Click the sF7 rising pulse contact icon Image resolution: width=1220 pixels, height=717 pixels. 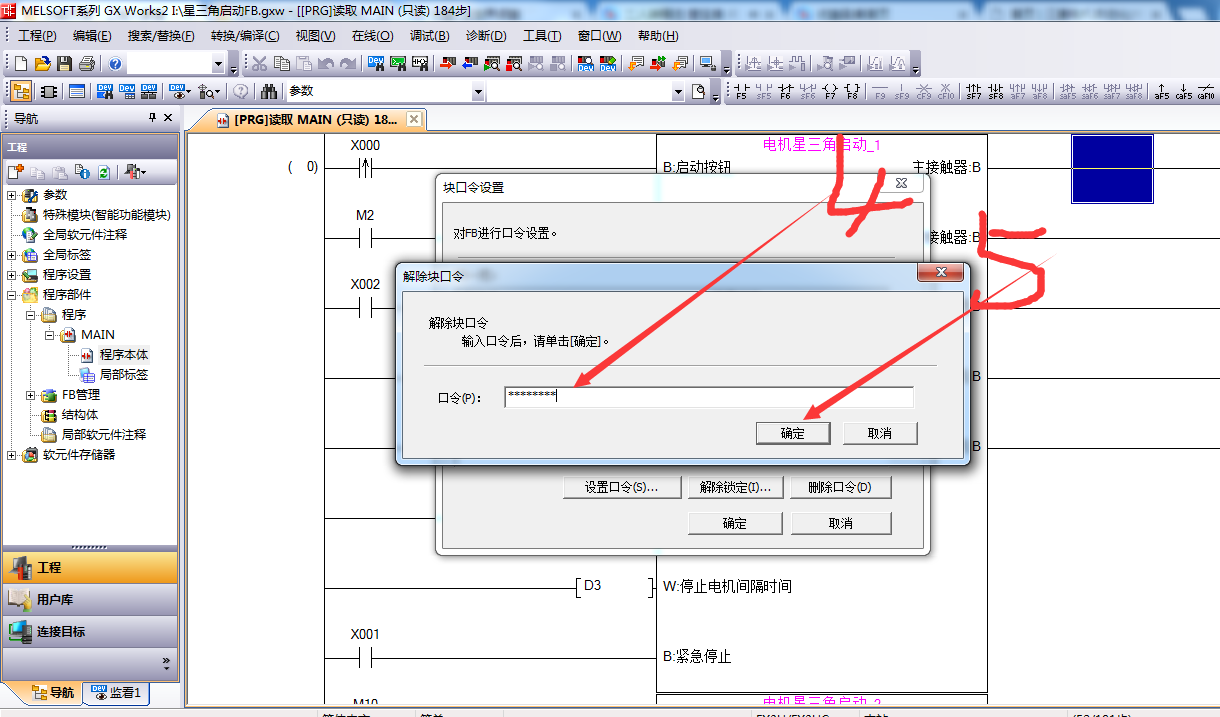click(973, 92)
